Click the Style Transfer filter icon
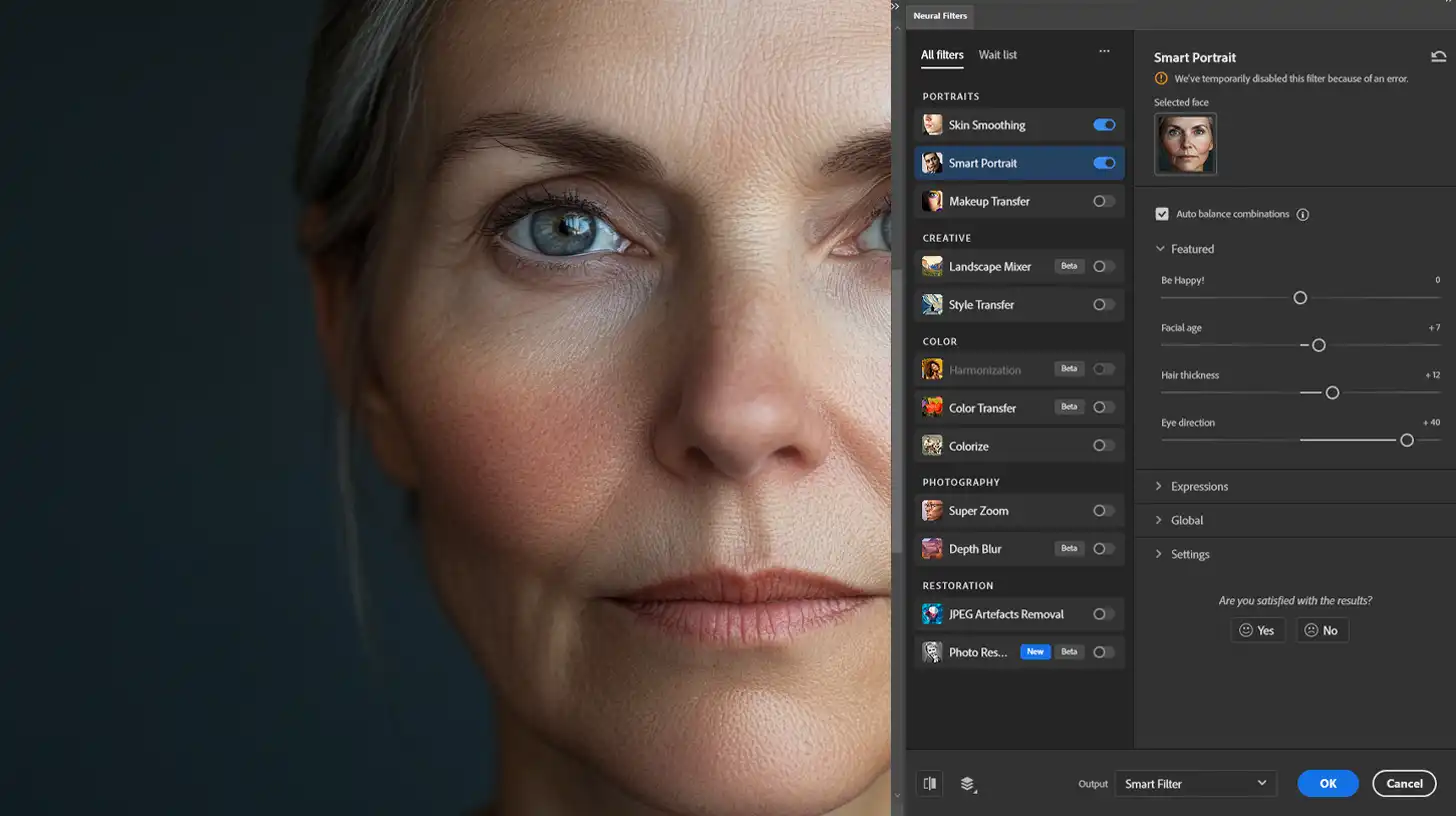Image resolution: width=1456 pixels, height=816 pixels. point(932,305)
